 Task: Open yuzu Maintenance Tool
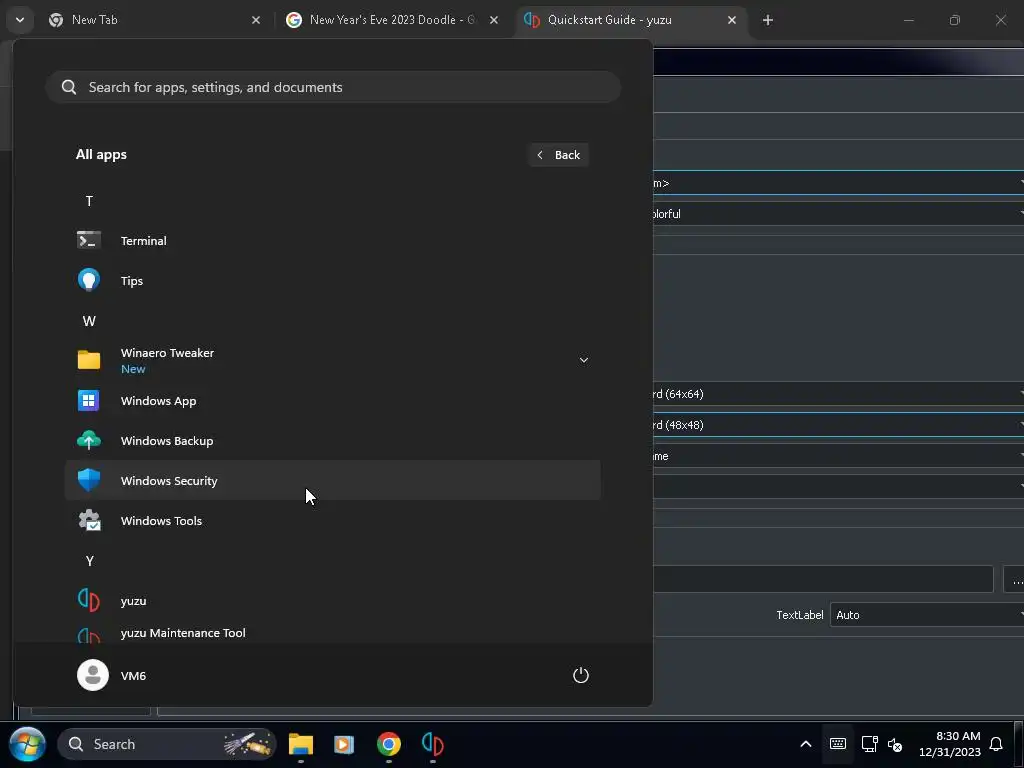click(x=332, y=632)
